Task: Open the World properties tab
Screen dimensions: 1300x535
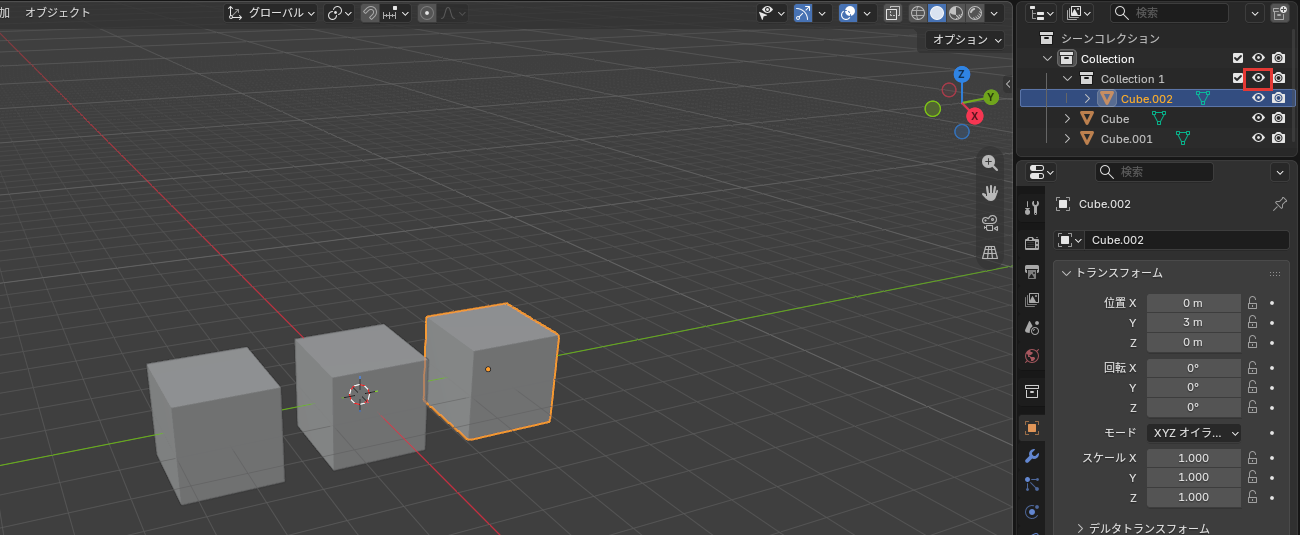Action: [1032, 355]
